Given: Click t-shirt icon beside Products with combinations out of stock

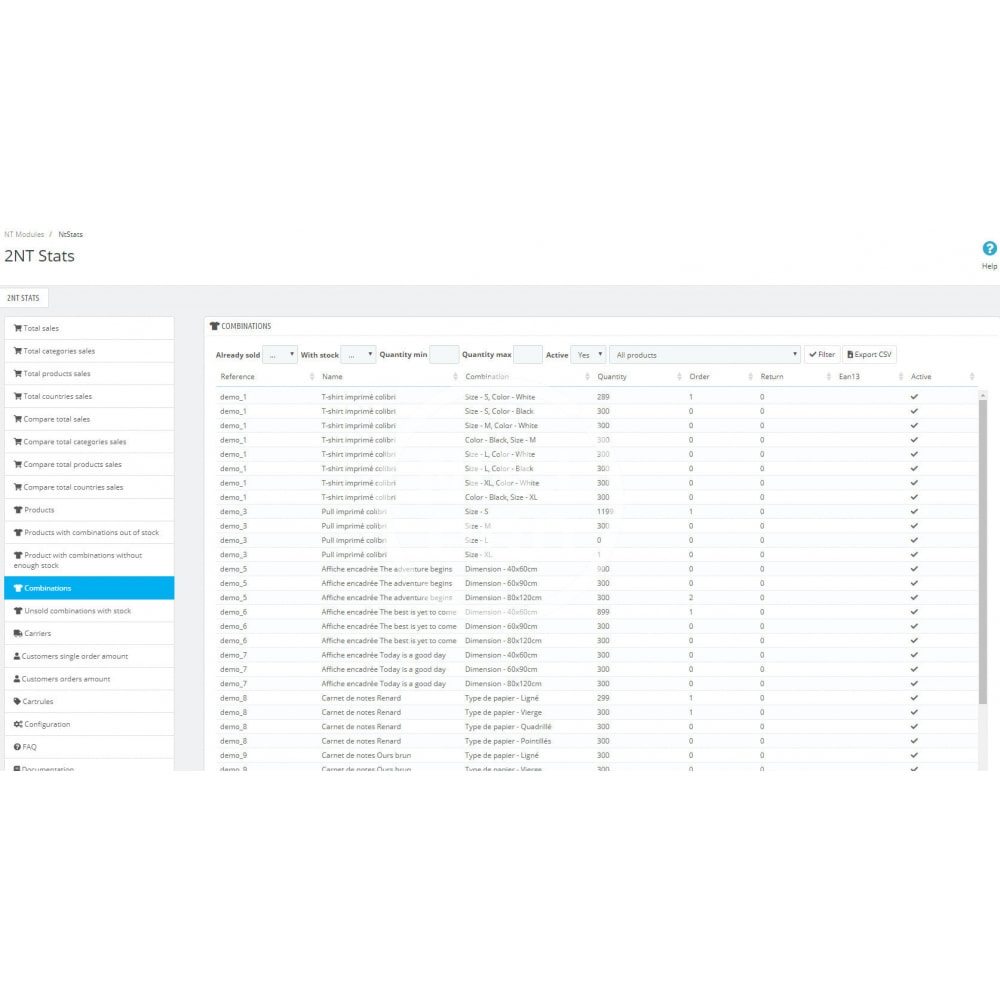Looking at the screenshot, I should click(x=18, y=533).
